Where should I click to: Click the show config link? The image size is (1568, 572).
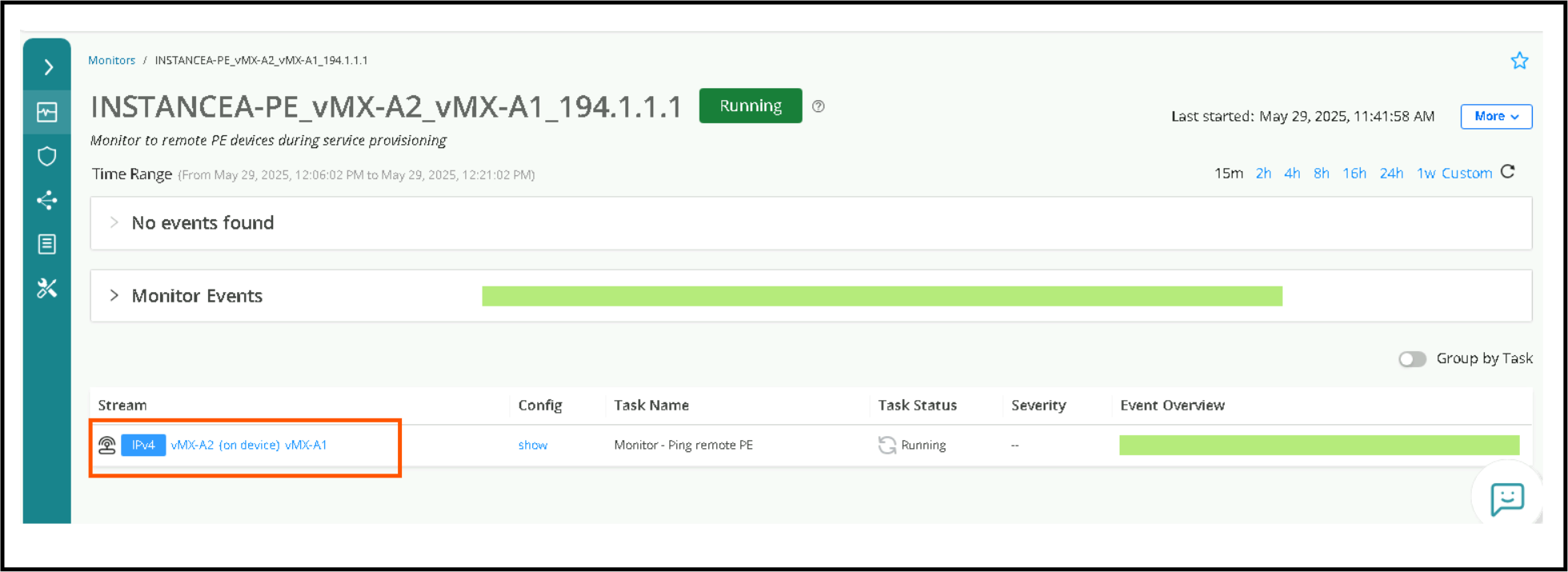click(x=532, y=446)
